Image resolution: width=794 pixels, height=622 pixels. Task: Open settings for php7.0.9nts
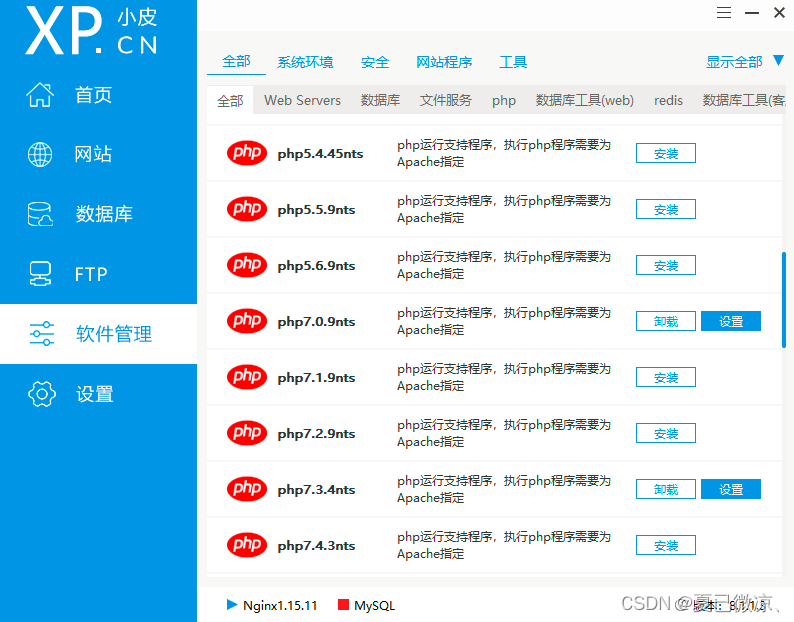click(731, 321)
